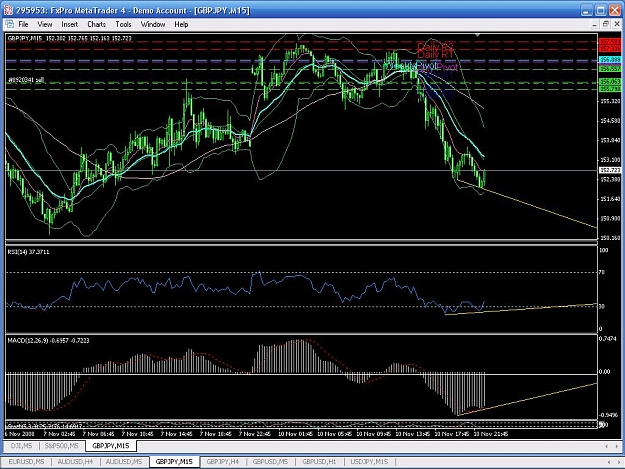Close the GBPJPY chart child window
Screen dimensions: 625x469
point(617,24)
